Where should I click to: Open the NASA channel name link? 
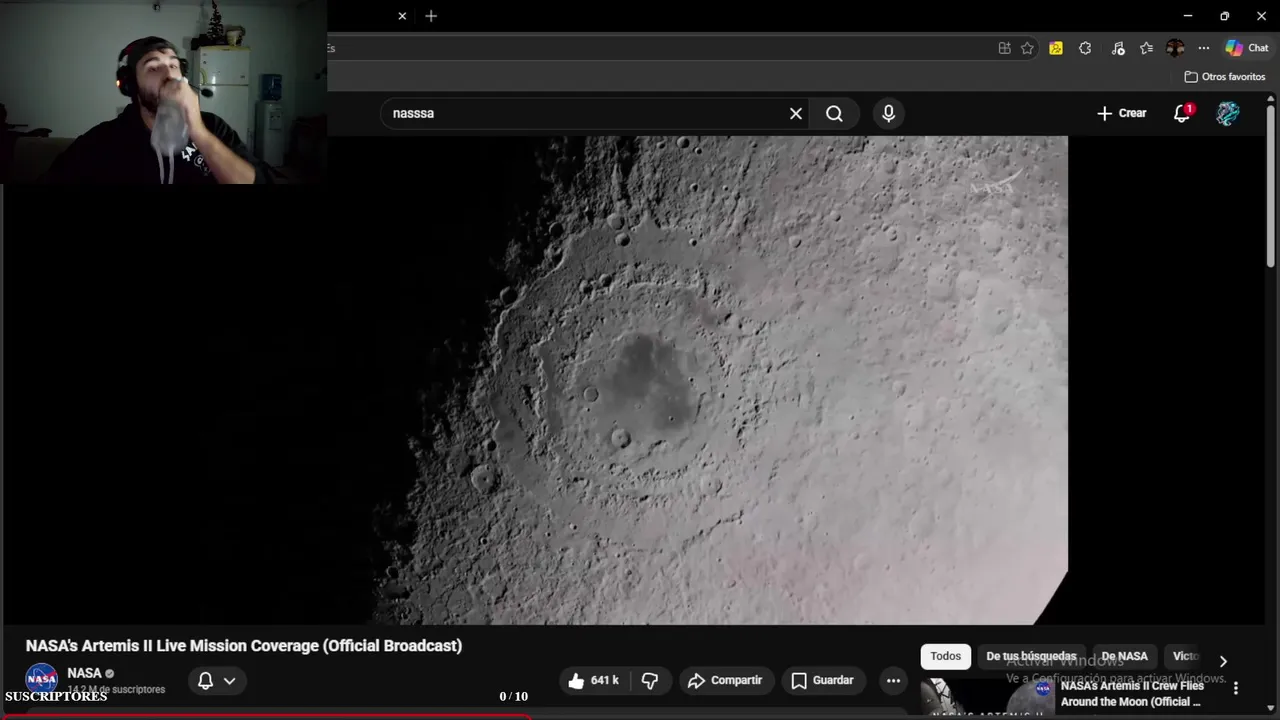[85, 673]
